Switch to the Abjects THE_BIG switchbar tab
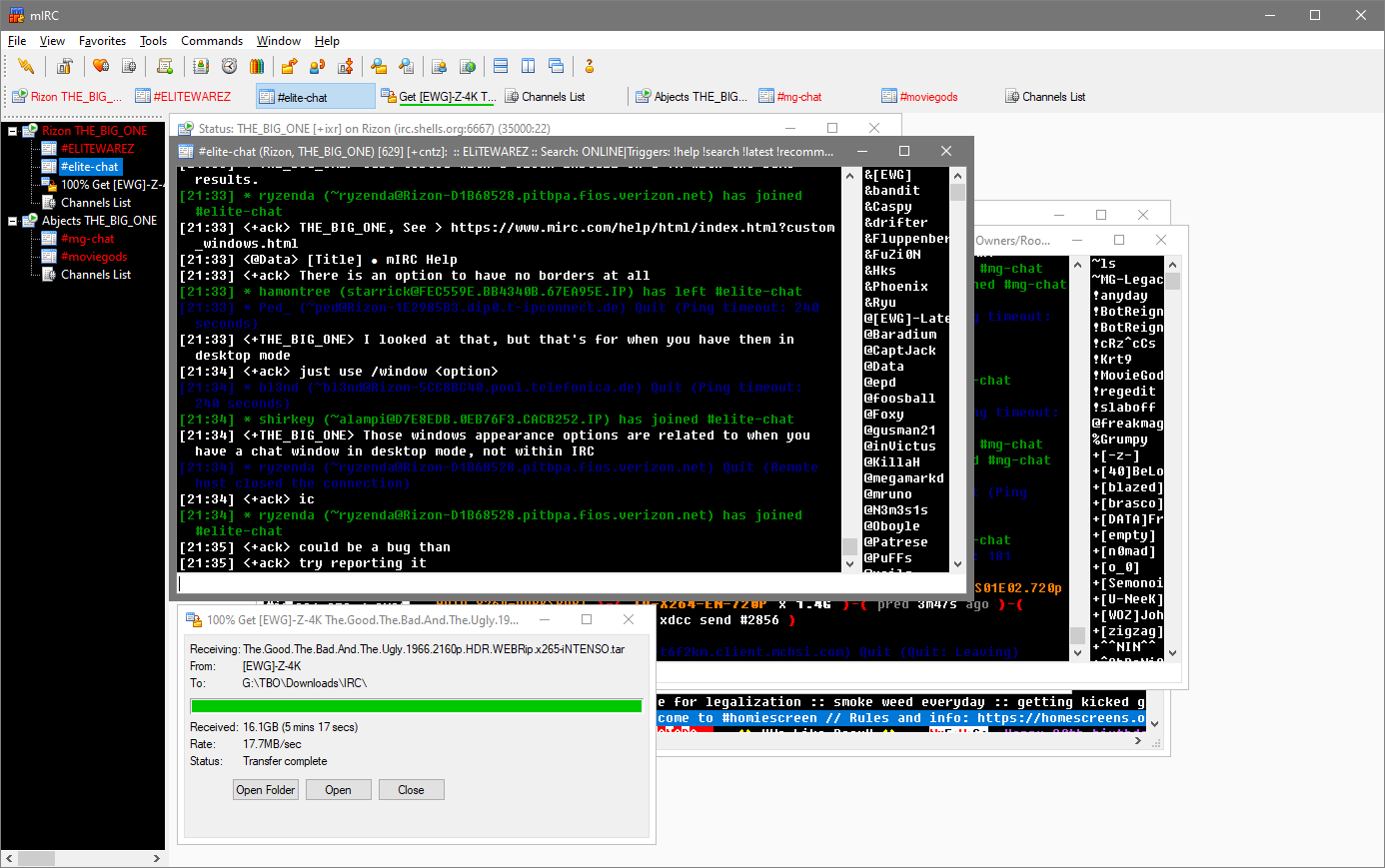The height and width of the screenshot is (868, 1385). tap(691, 97)
